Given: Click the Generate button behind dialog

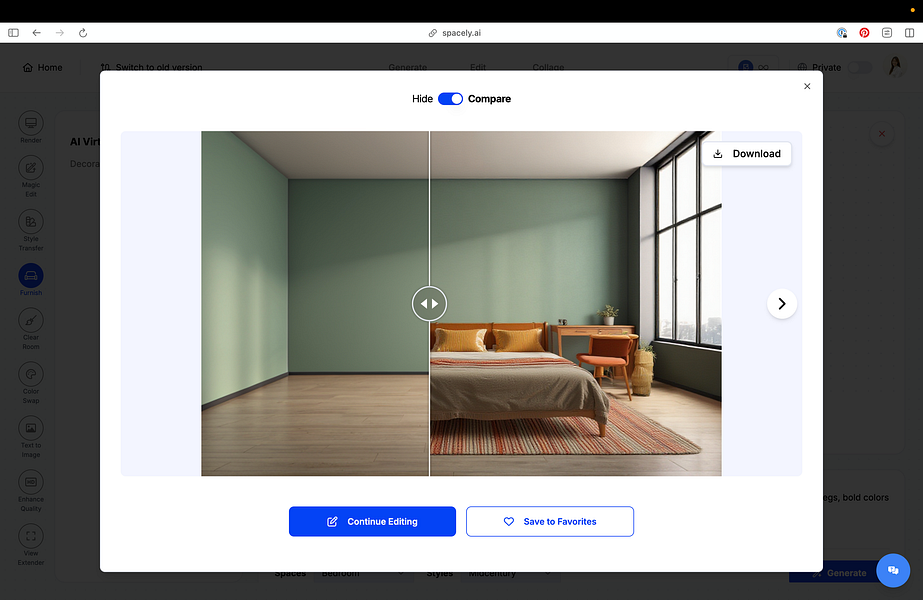Looking at the screenshot, I should 838,573.
